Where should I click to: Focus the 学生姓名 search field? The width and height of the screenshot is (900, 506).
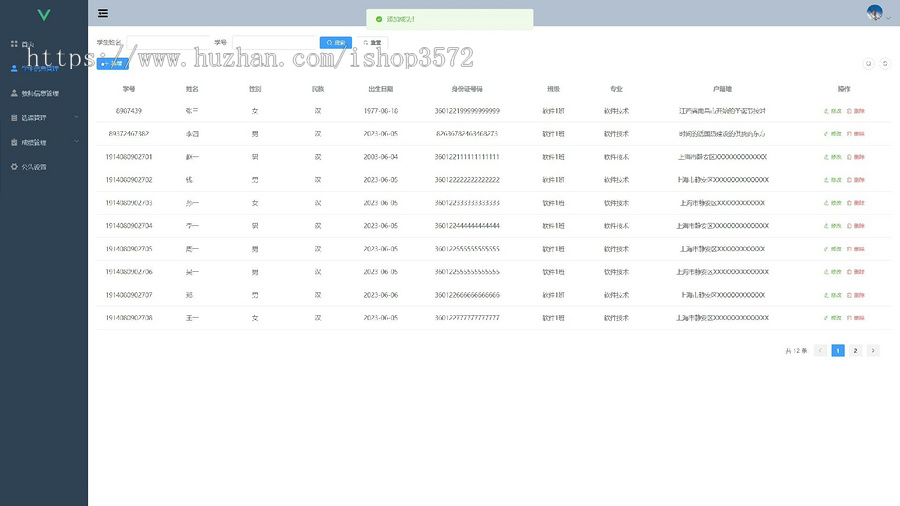pos(168,42)
